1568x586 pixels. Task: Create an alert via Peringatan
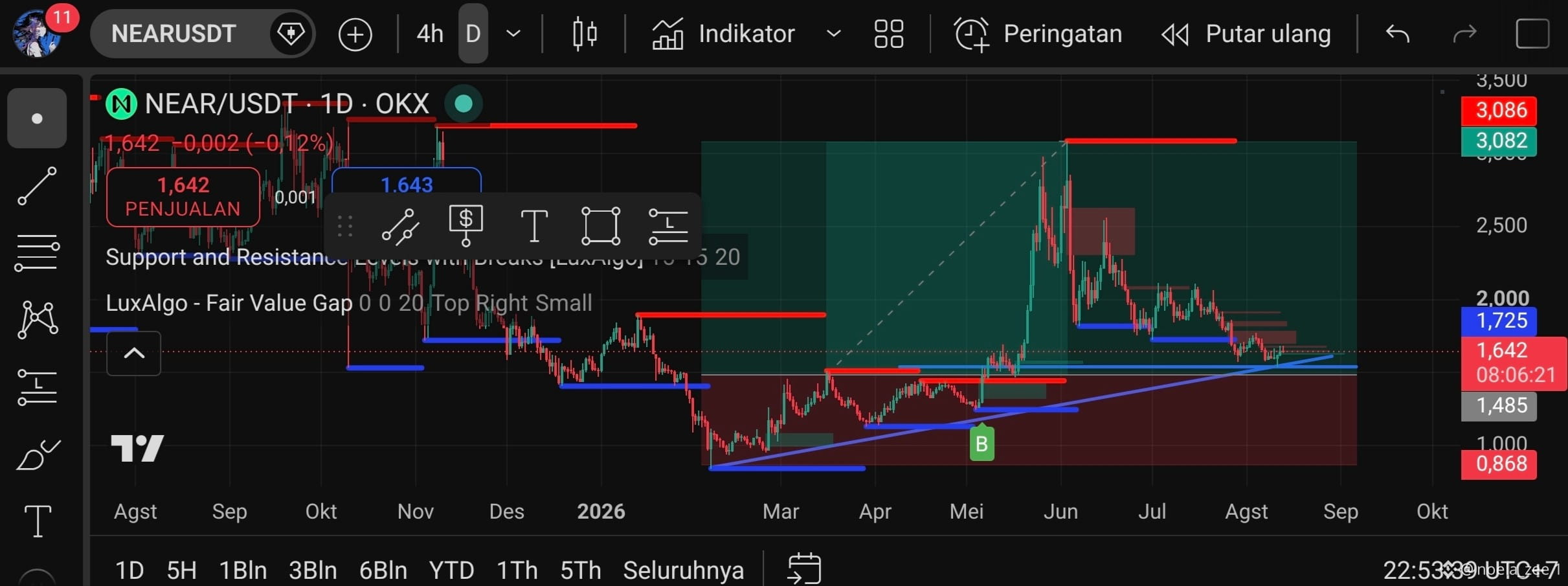1038,34
